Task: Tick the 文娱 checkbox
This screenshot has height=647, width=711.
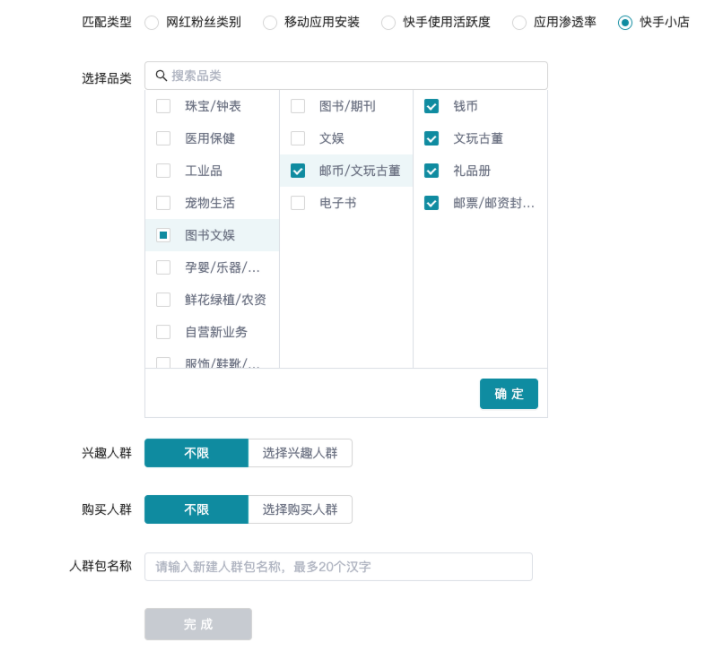Action: tap(297, 138)
